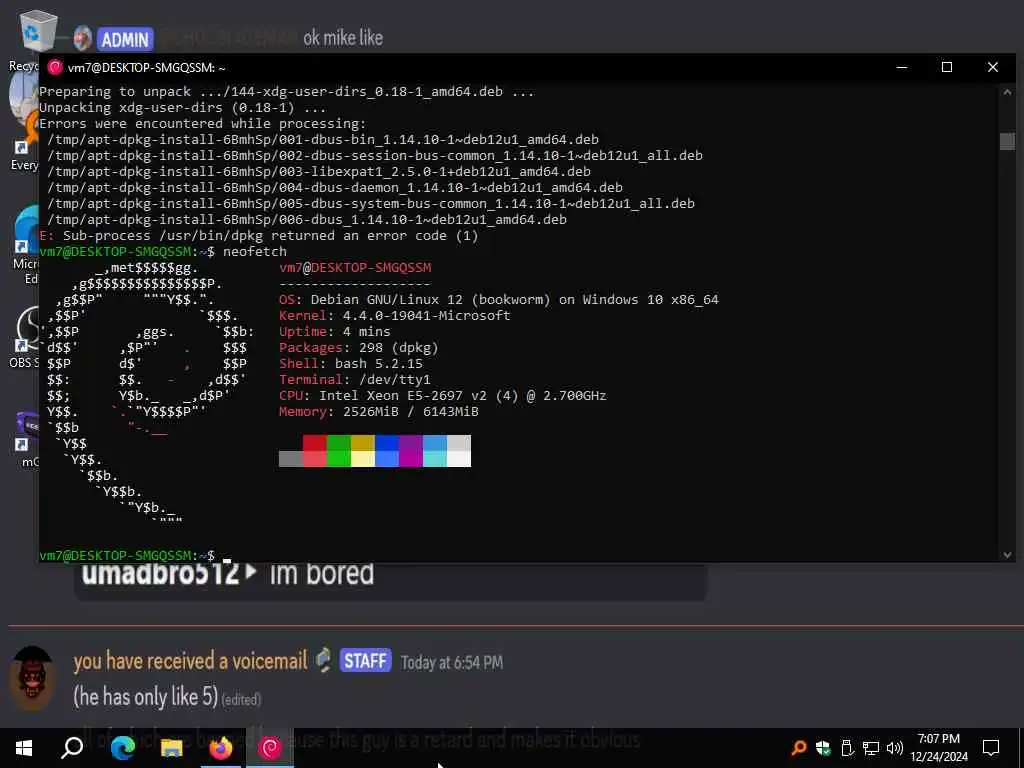Click the yellow neofetch color block
This screenshot has height=768, width=1024.
[x=362, y=451]
